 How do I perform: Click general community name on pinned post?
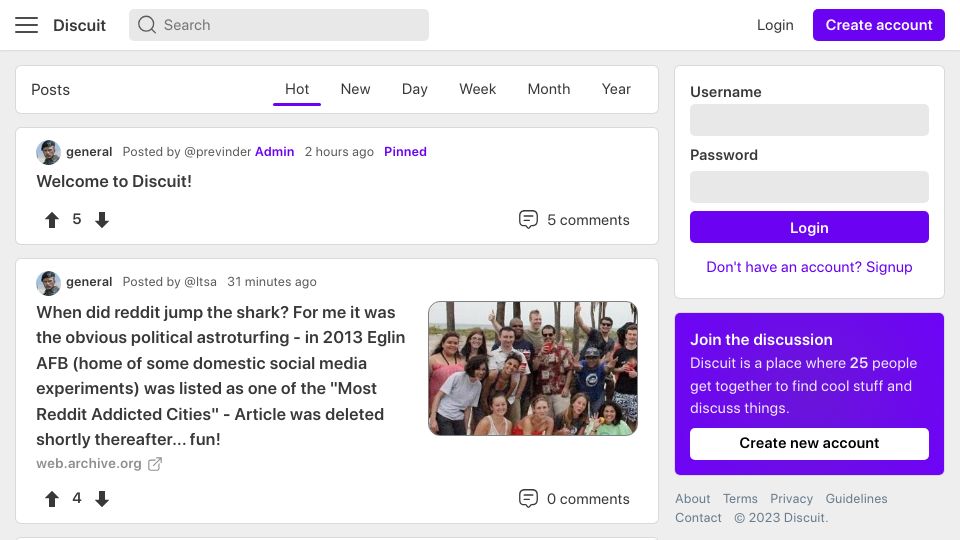pos(89,152)
